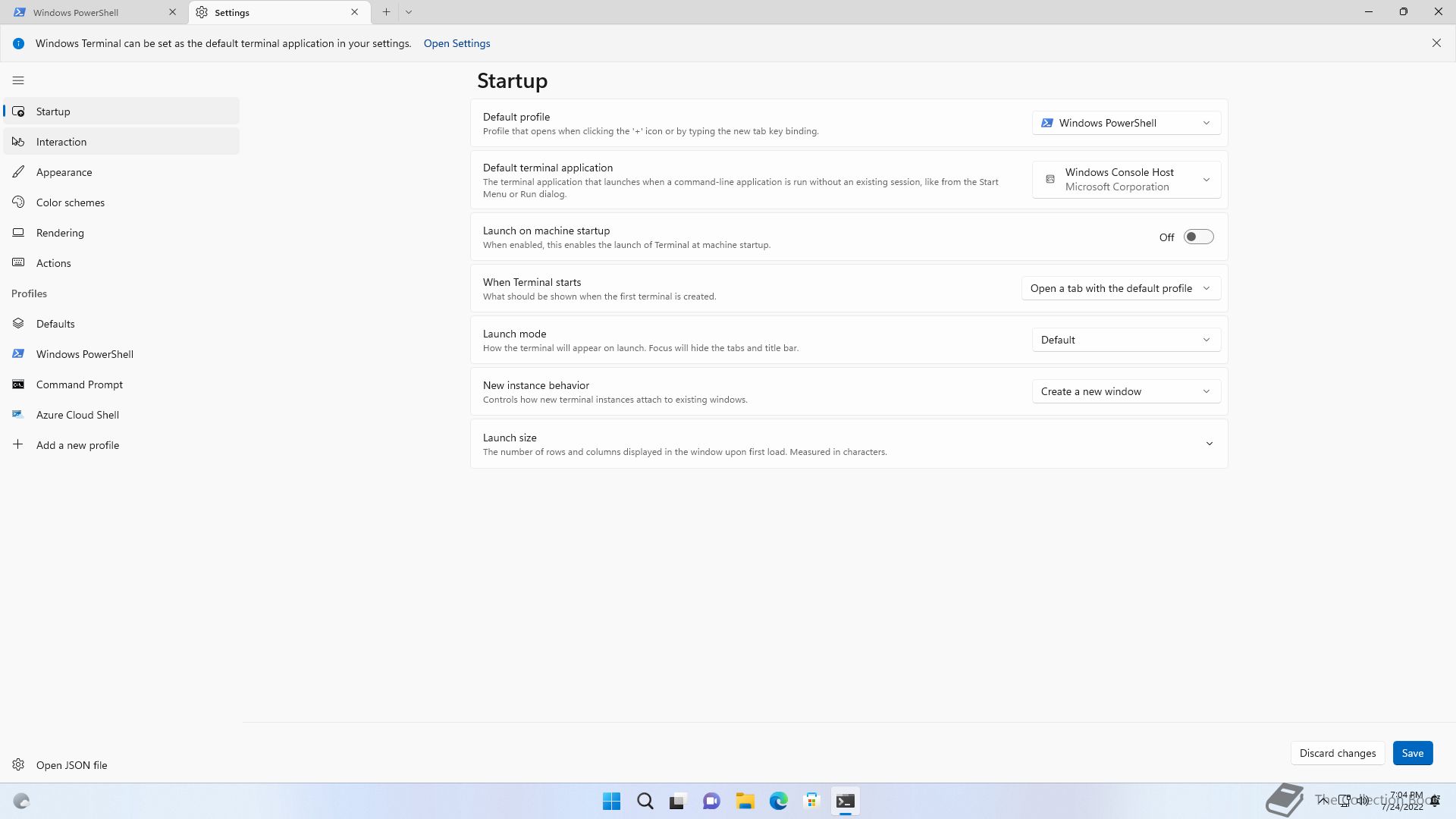Click the Save button
The image size is (1456, 819).
pos(1412,753)
